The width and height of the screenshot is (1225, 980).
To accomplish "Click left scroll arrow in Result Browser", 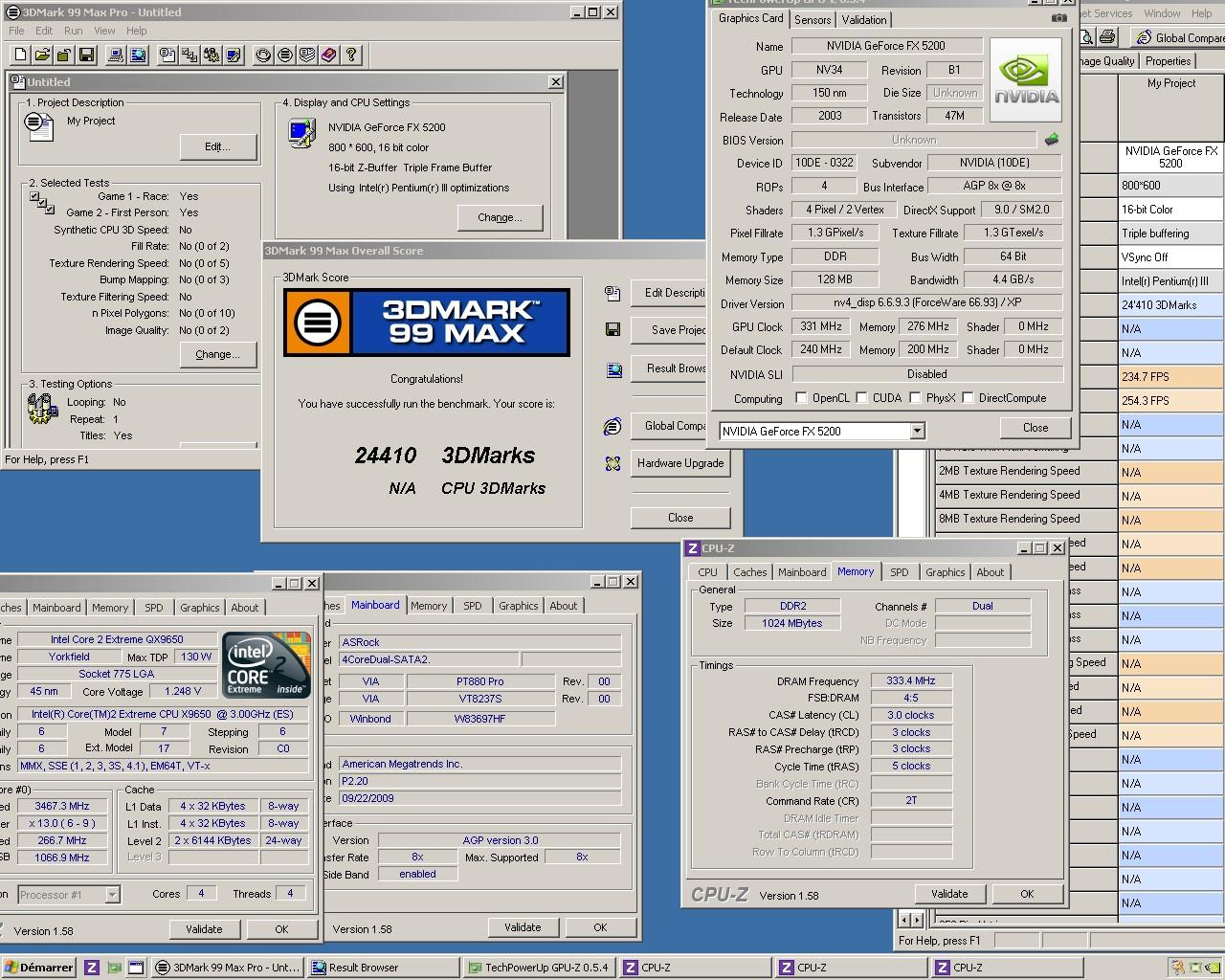I will (x=904, y=920).
